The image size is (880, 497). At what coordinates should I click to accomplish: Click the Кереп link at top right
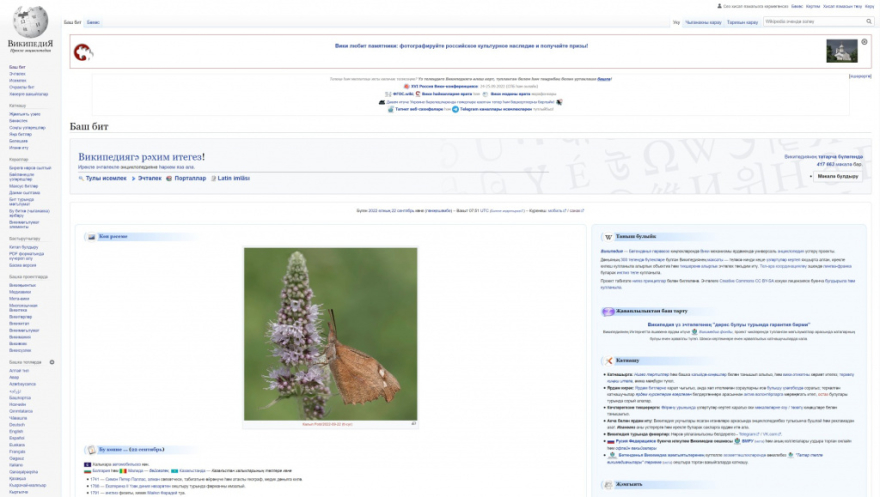click(x=869, y=6)
